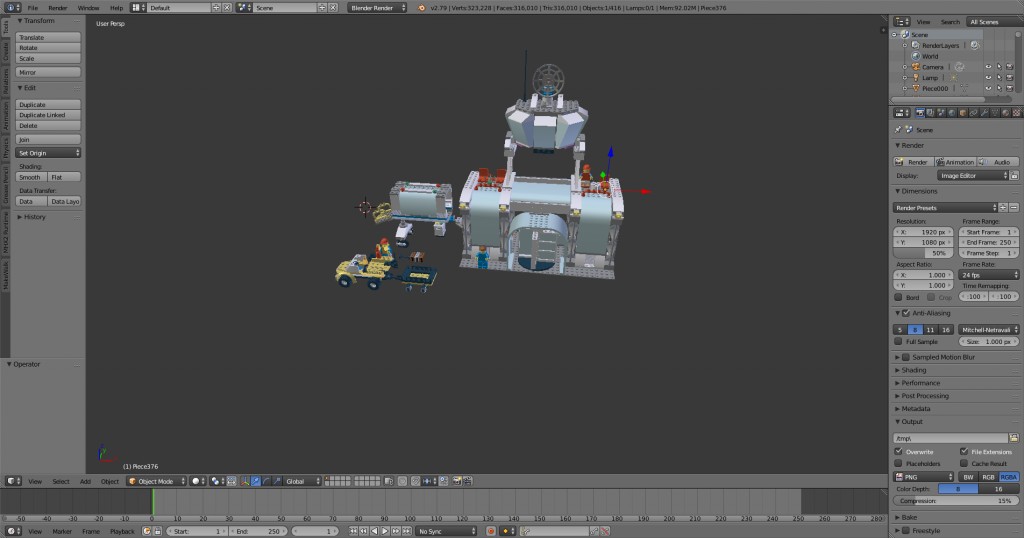The height and width of the screenshot is (538, 1024).
Task: Hide the Camera using its eye icon
Action: (988, 67)
